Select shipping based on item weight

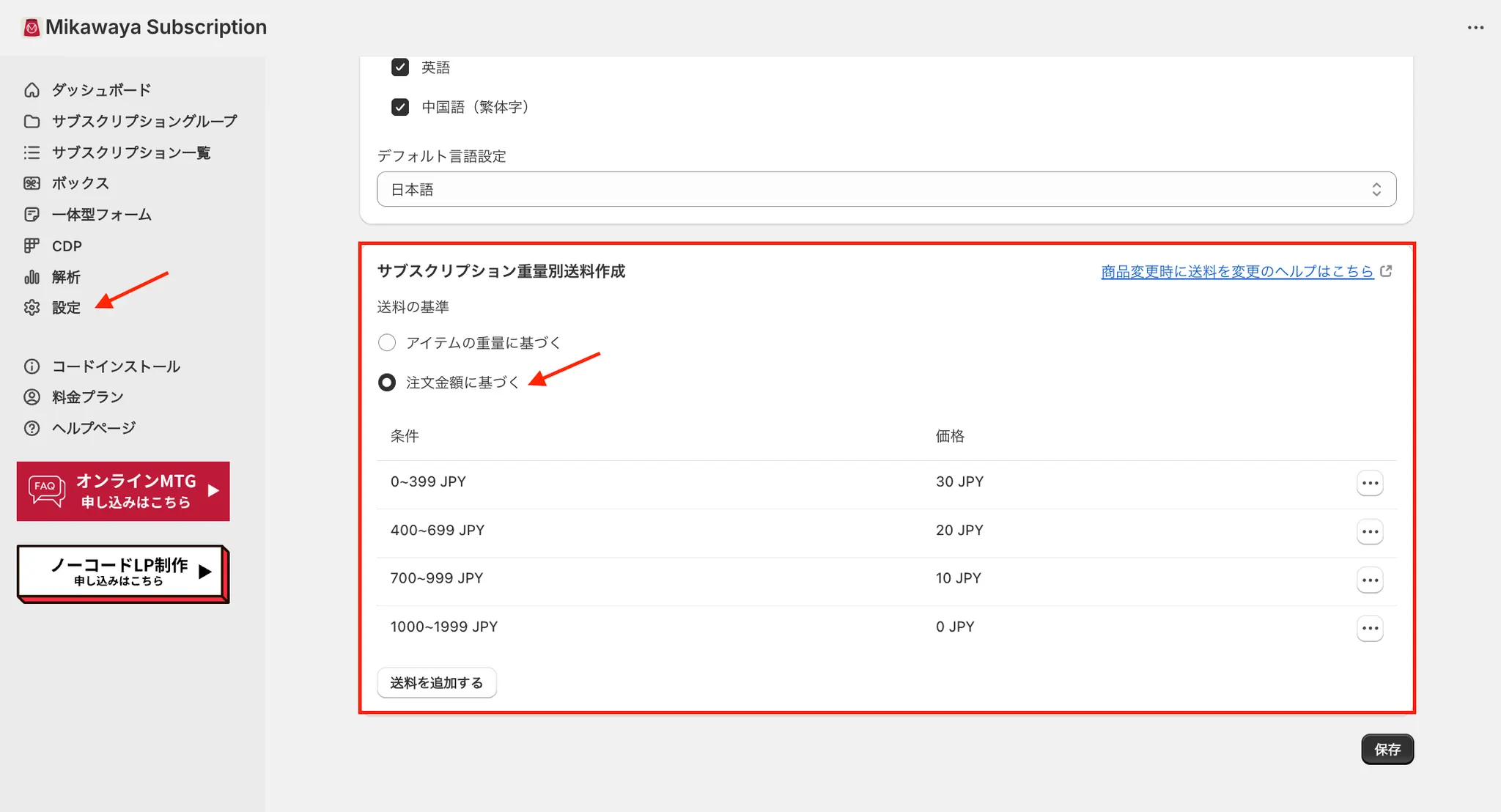(x=387, y=342)
